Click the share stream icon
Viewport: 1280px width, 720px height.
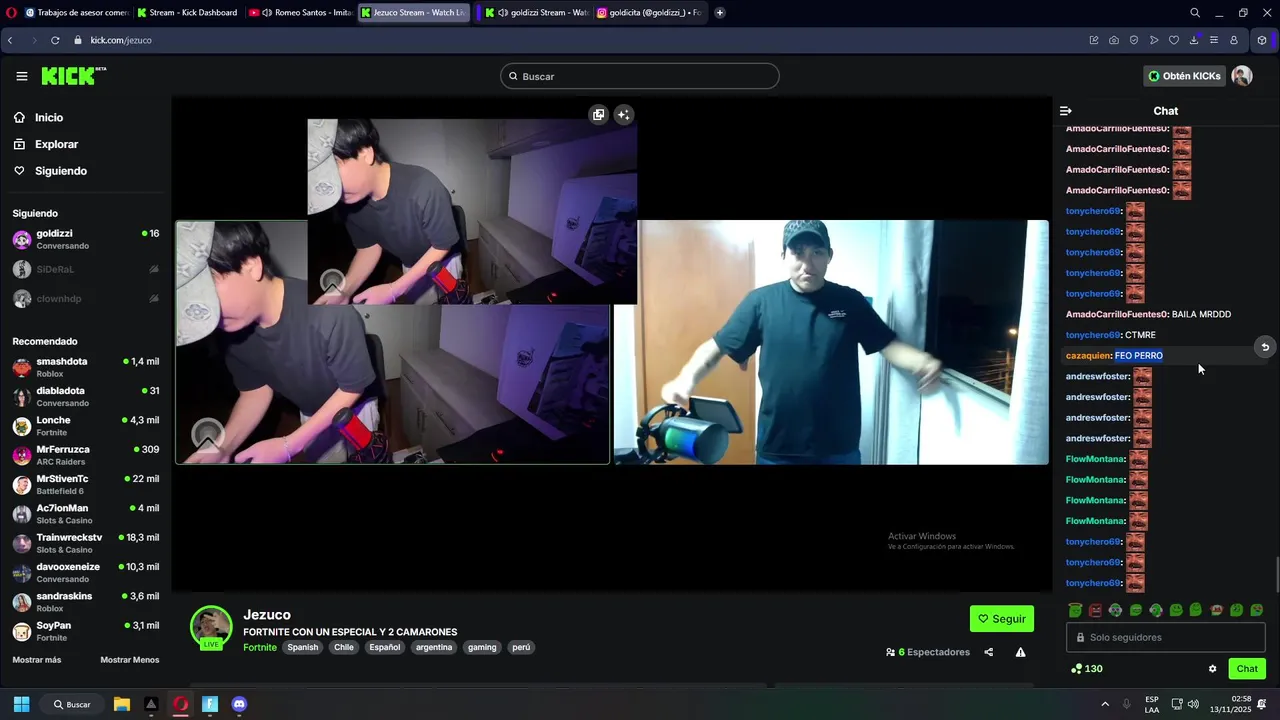pos(989,652)
